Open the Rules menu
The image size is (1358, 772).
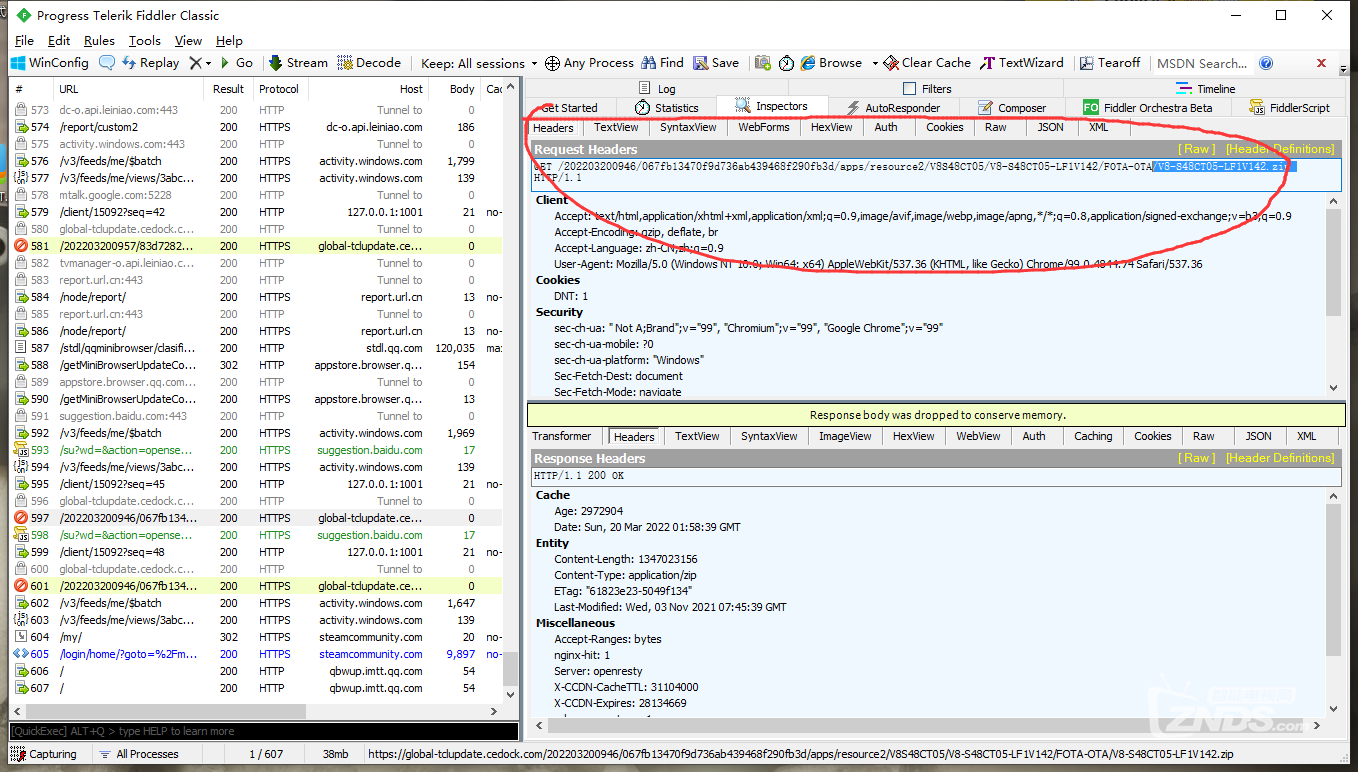pyautogui.click(x=99, y=41)
